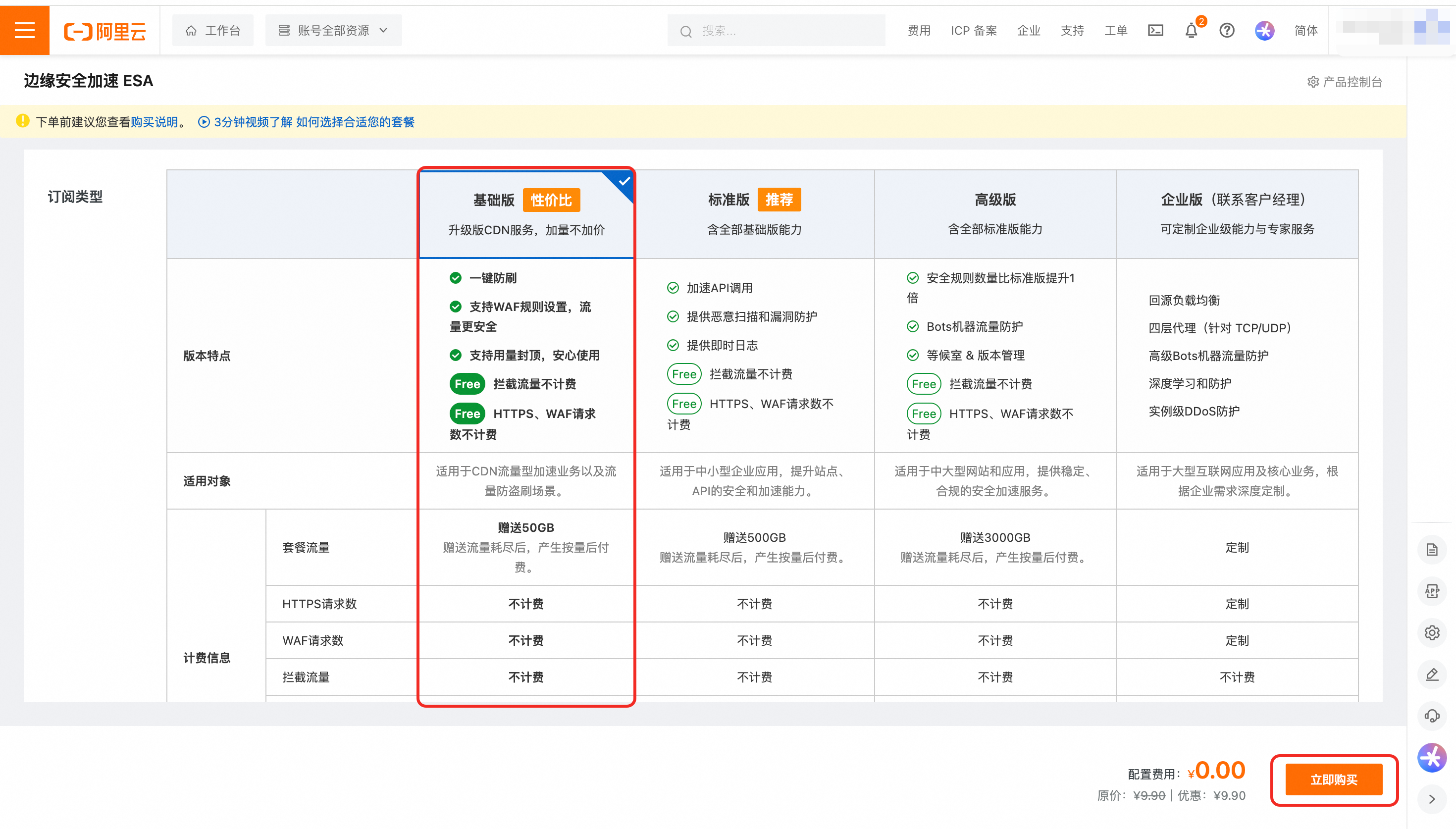
Task: Click the 立即购买 button
Action: point(1333,779)
